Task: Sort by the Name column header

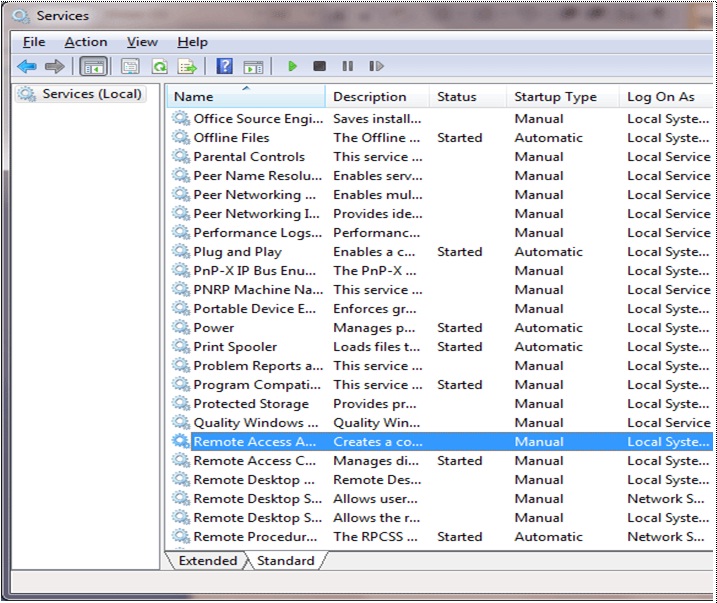Action: (x=246, y=96)
